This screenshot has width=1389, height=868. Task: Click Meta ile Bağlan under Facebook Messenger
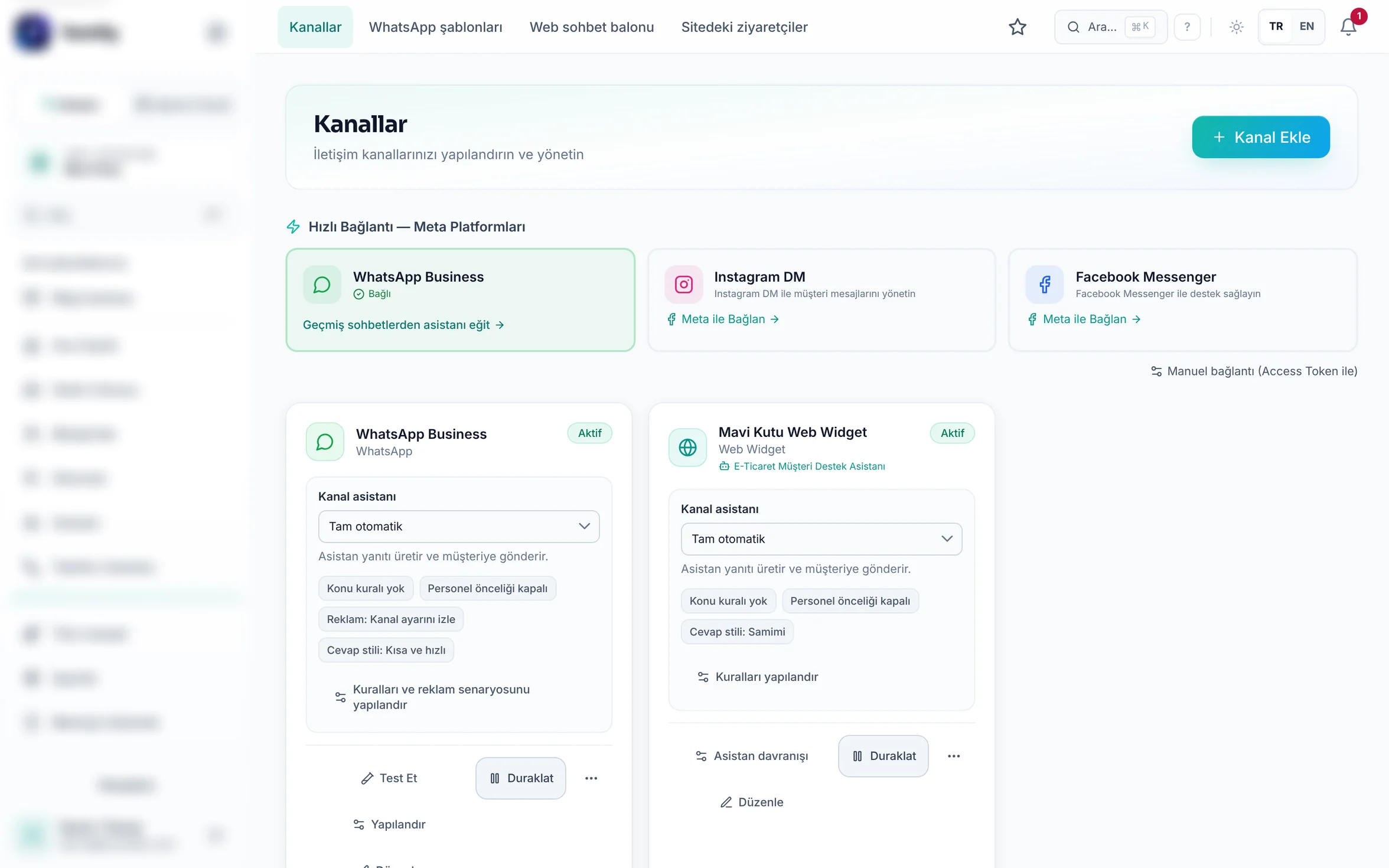coord(1084,319)
